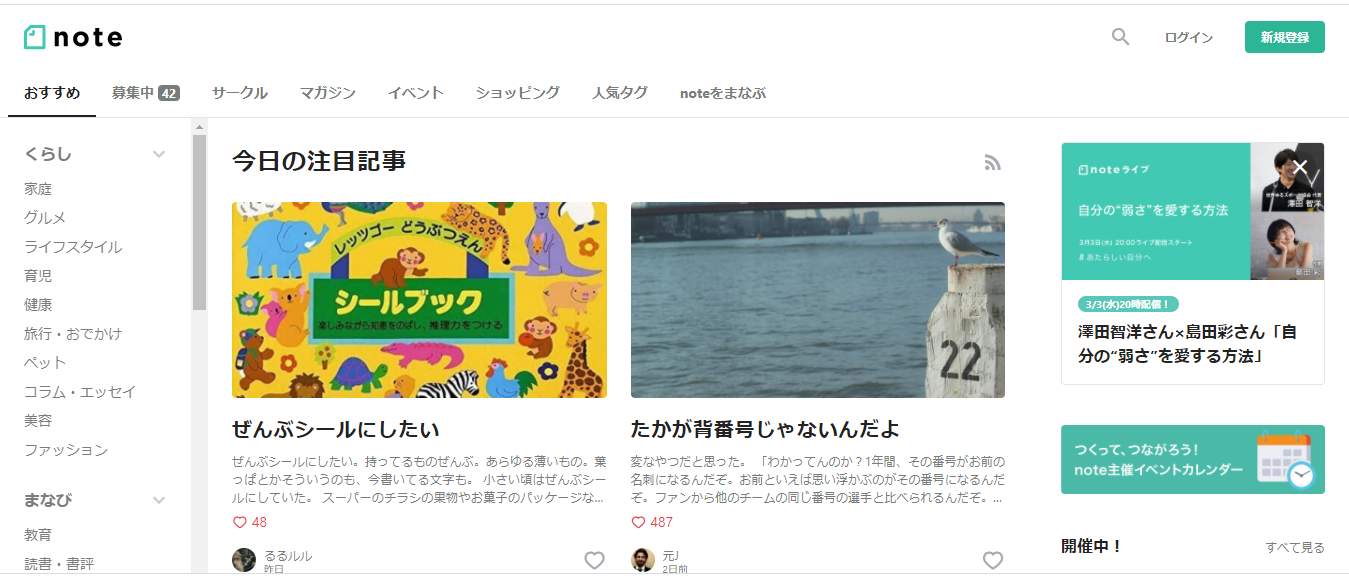The width and height of the screenshot is (1349, 576).
Task: Click the ログイン link
Action: [x=1189, y=37]
